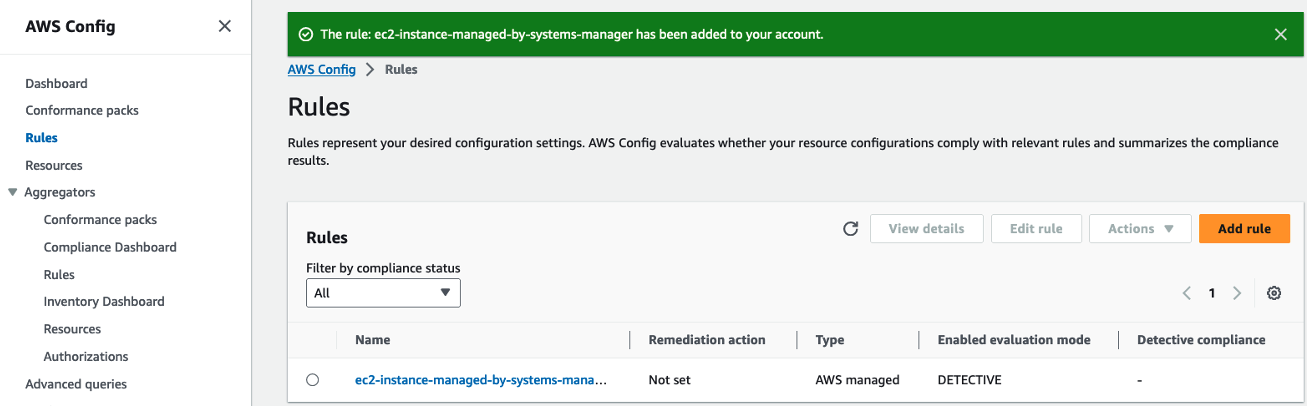Refresh the rules list
1308x408 pixels.
coord(851,229)
